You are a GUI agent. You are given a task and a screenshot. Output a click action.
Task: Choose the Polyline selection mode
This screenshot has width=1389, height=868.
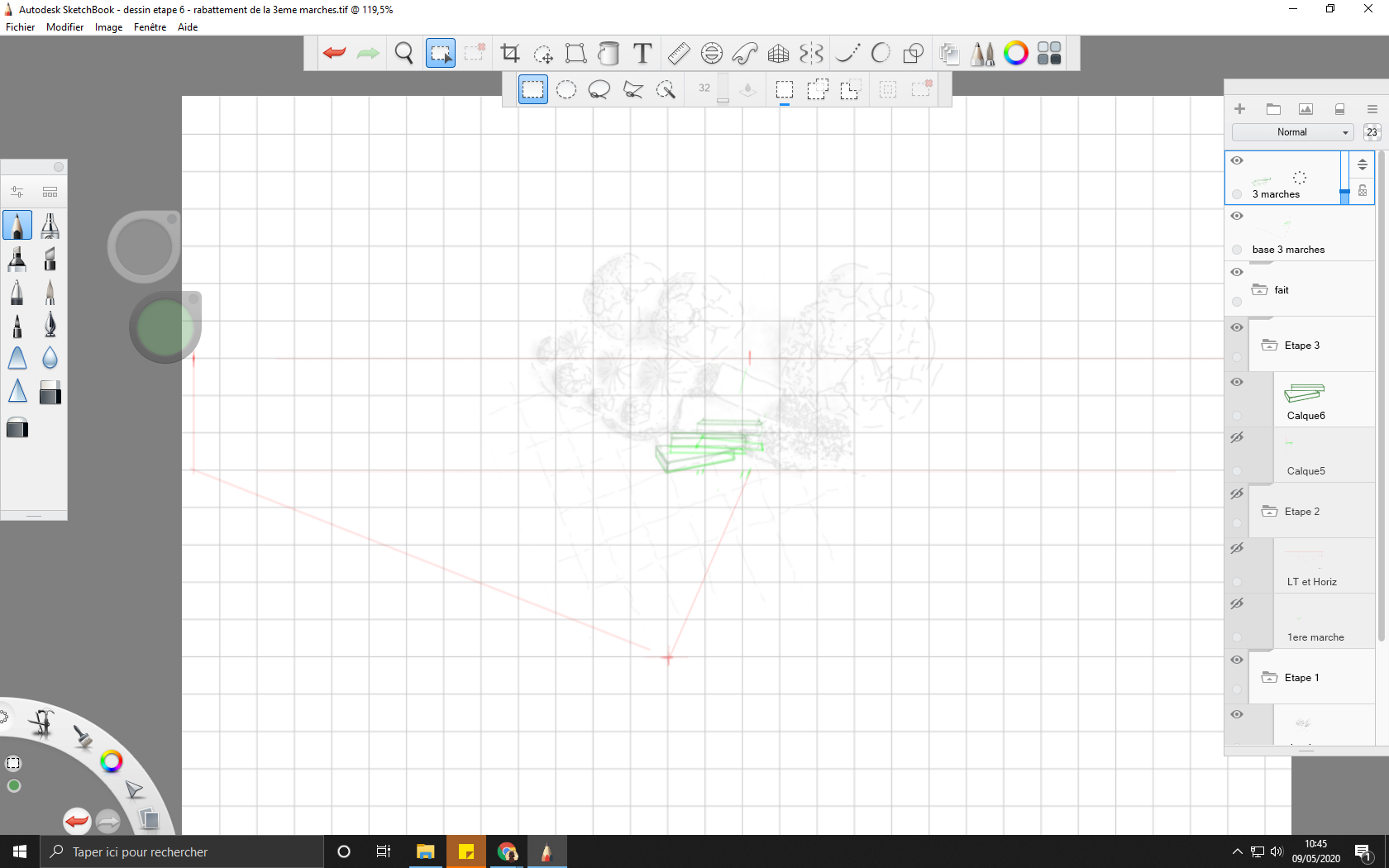point(633,89)
